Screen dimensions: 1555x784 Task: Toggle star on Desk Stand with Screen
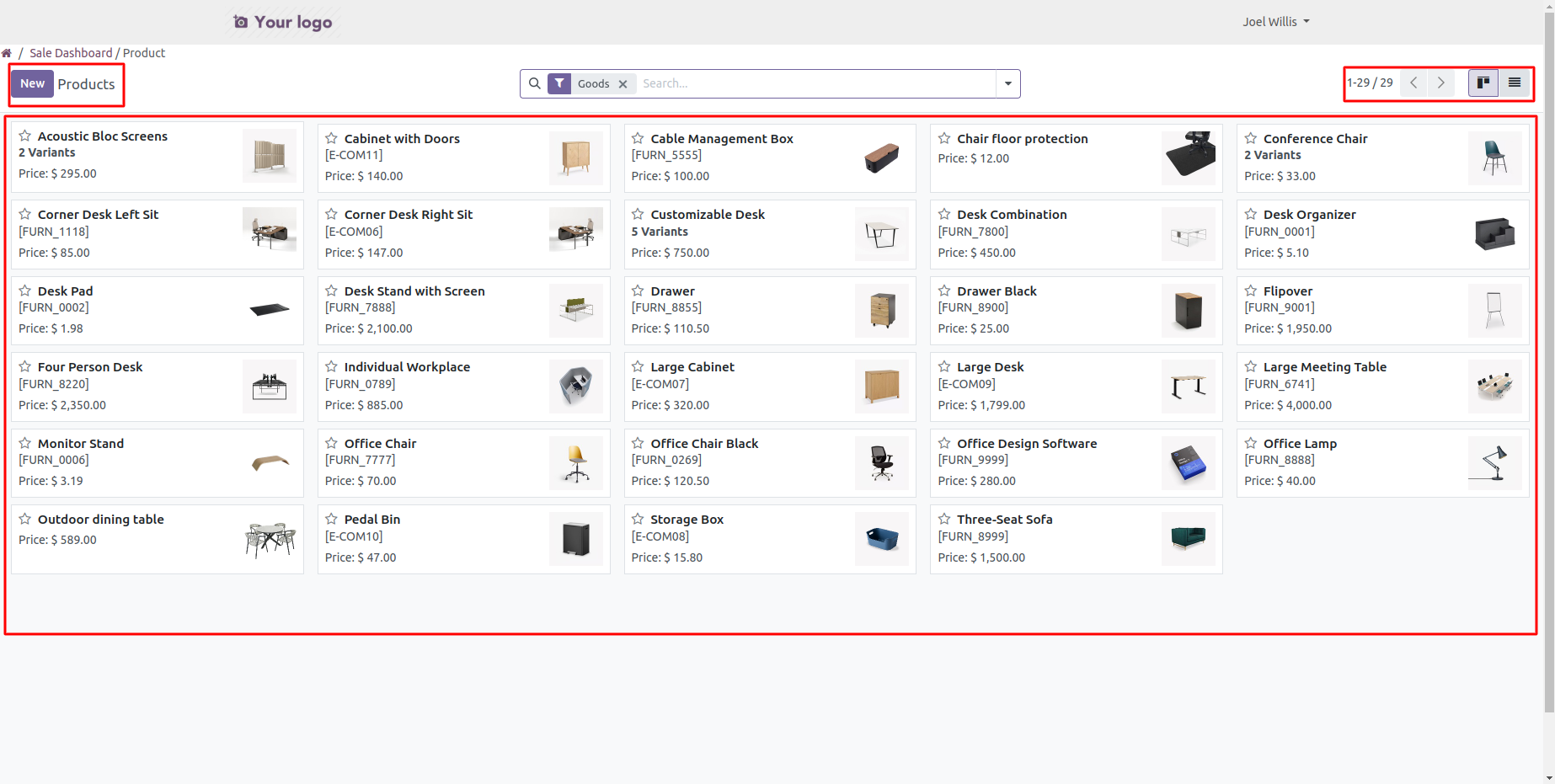coord(332,291)
